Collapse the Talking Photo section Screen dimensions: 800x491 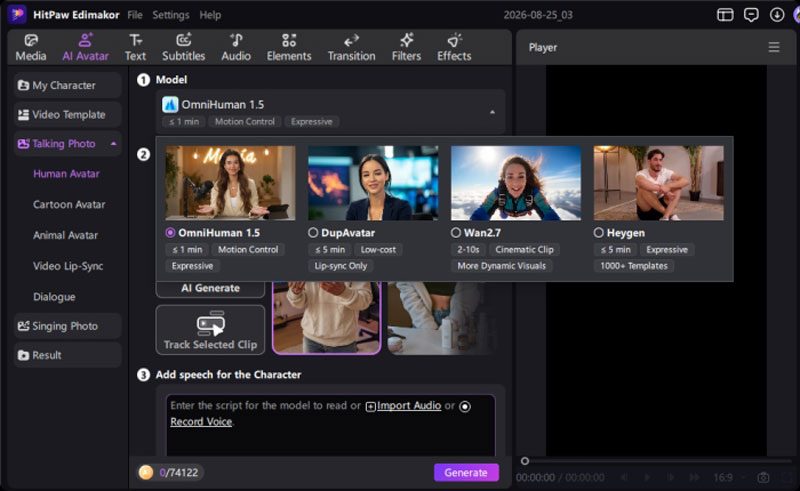click(113, 144)
